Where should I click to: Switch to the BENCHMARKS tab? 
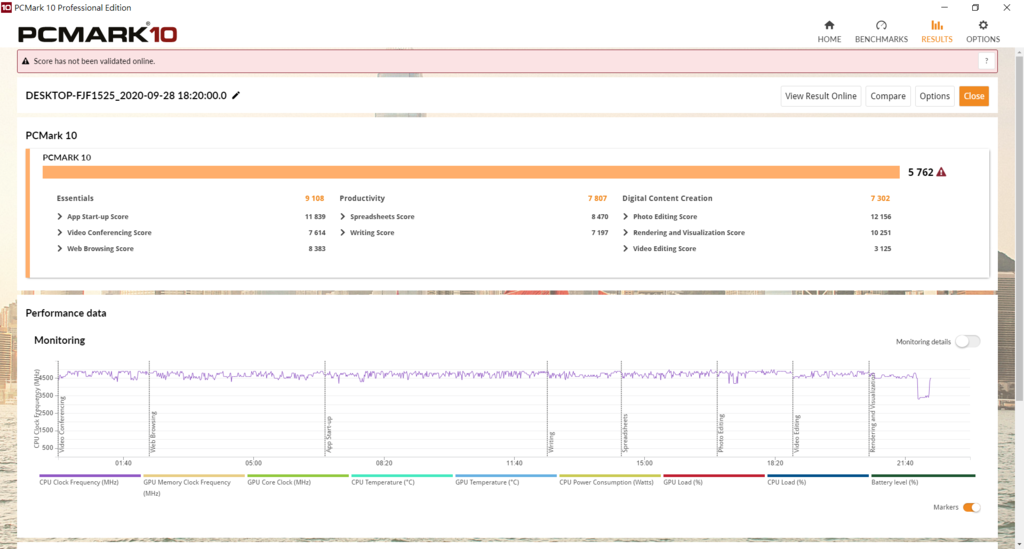881,31
